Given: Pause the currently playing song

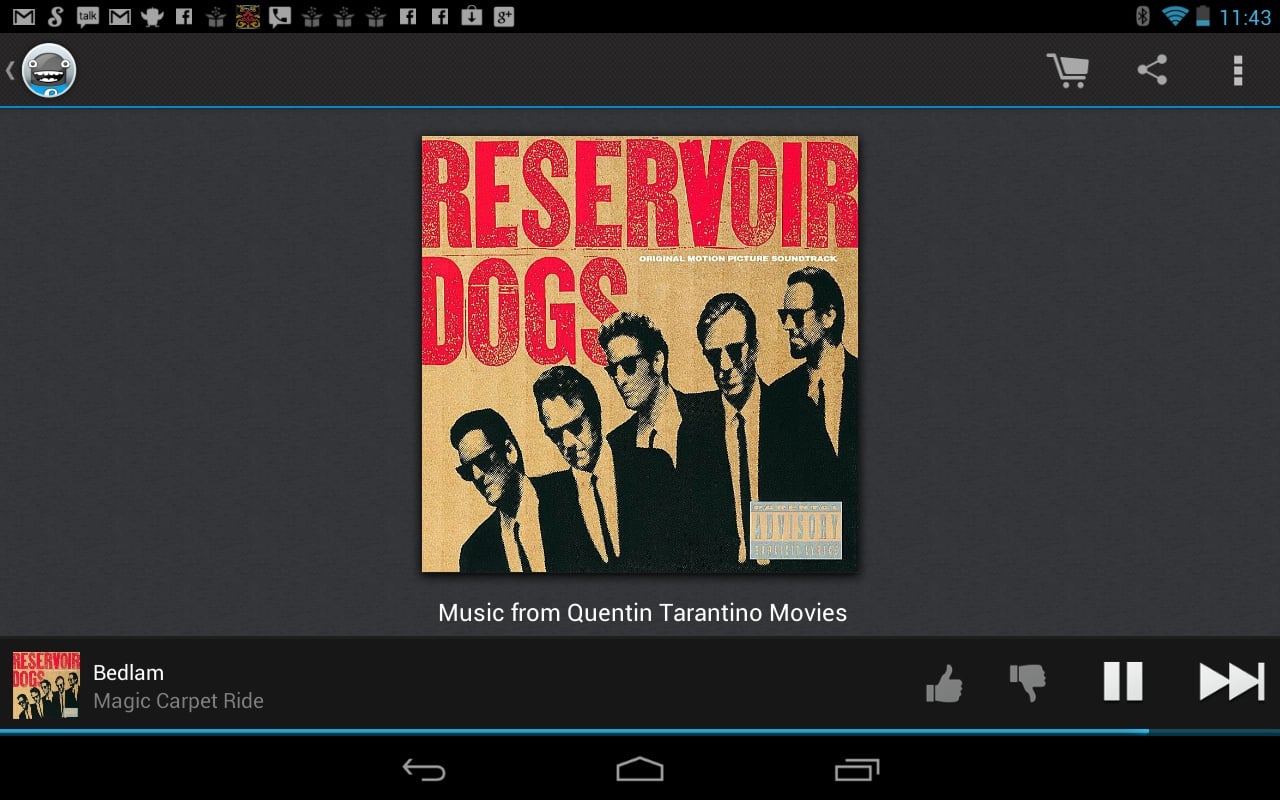Looking at the screenshot, I should click(x=1122, y=683).
